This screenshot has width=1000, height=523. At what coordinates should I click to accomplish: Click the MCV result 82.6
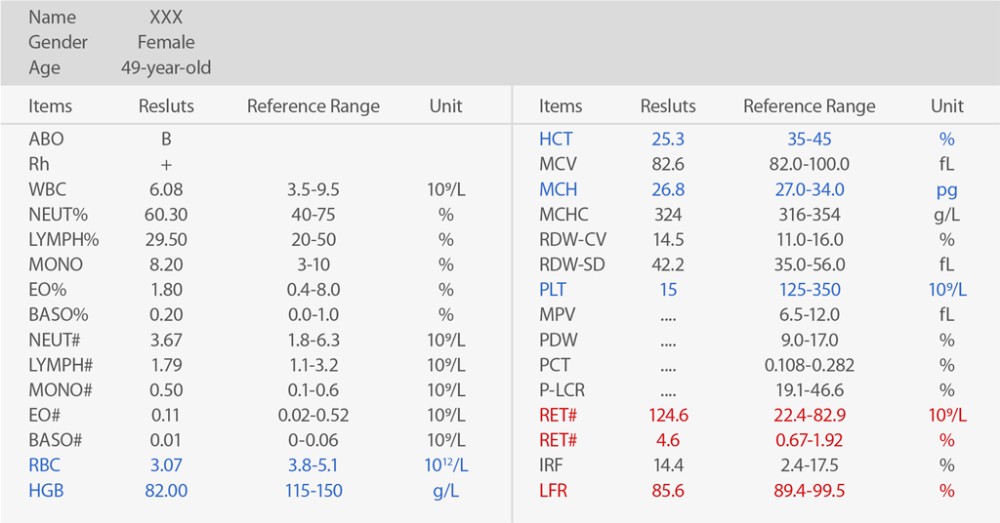(668, 164)
